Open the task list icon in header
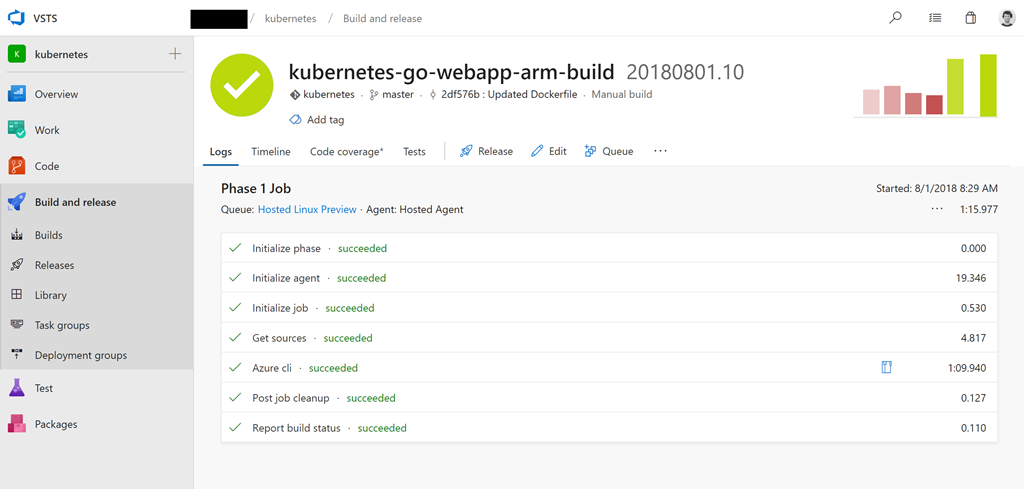Viewport: 1024px width, 489px height. pyautogui.click(x=934, y=18)
